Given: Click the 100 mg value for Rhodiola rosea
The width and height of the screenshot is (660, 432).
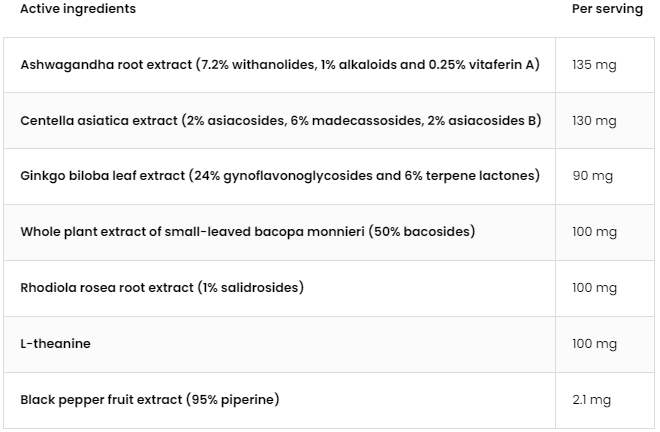Looking at the screenshot, I should point(594,288).
